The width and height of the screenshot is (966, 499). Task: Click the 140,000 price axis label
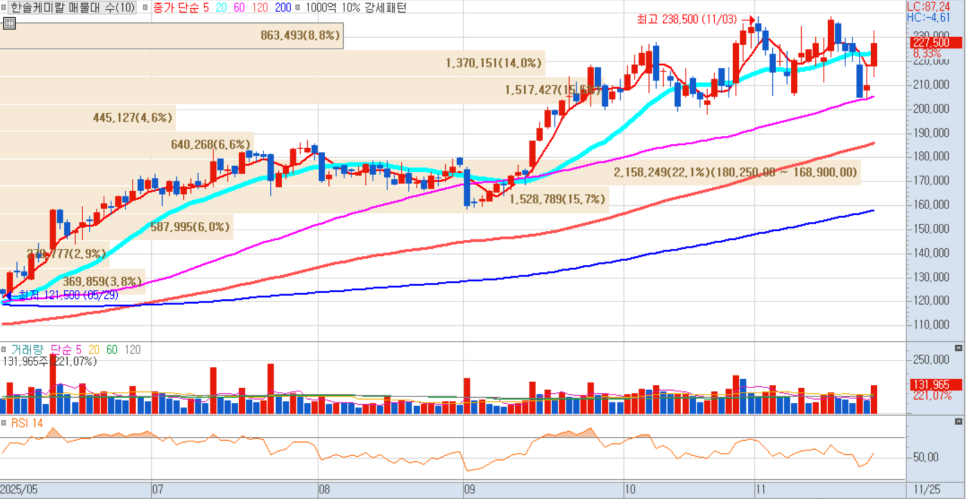pos(931,253)
